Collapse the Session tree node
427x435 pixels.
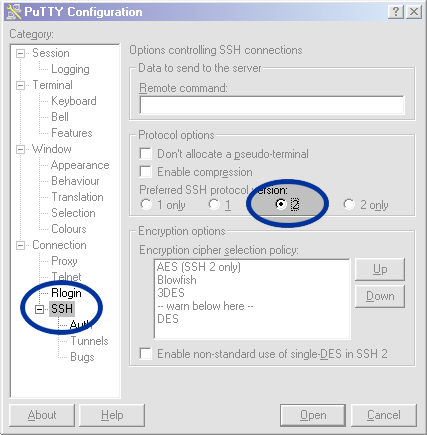20,53
